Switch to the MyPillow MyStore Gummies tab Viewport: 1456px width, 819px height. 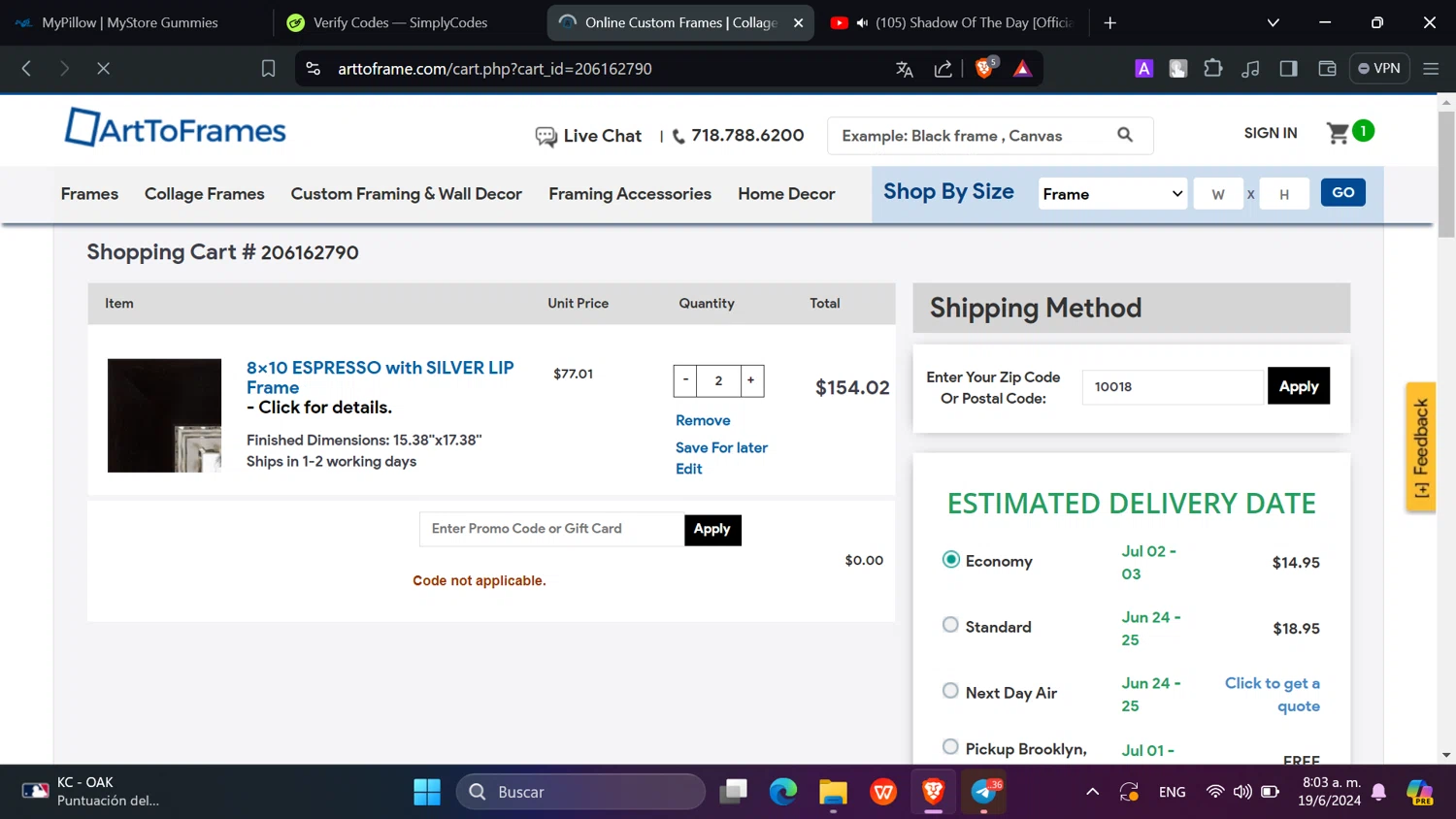tap(129, 22)
